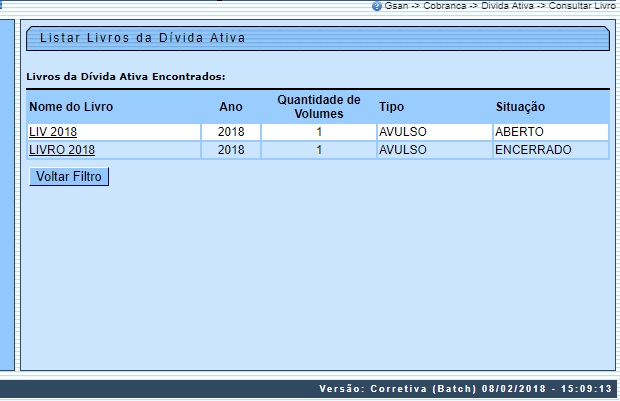
Task: Click the volume quantity in LIV 2018 row
Action: pos(318,132)
